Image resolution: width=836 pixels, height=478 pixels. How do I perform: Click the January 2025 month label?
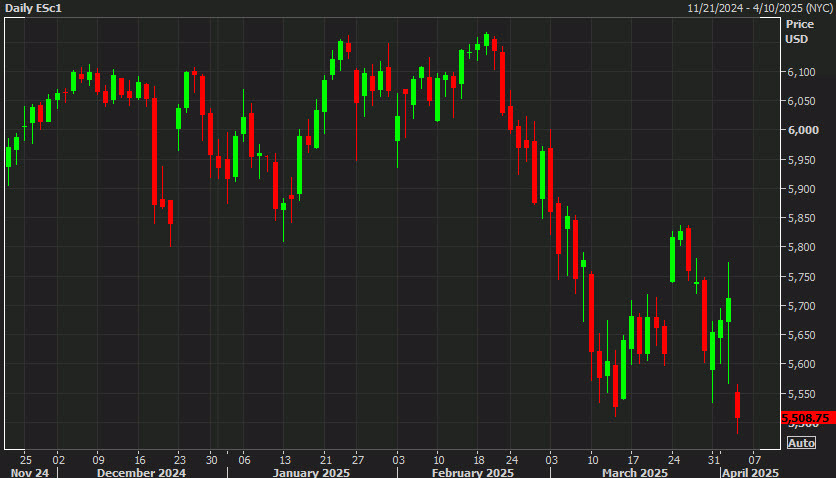pyautogui.click(x=311, y=473)
